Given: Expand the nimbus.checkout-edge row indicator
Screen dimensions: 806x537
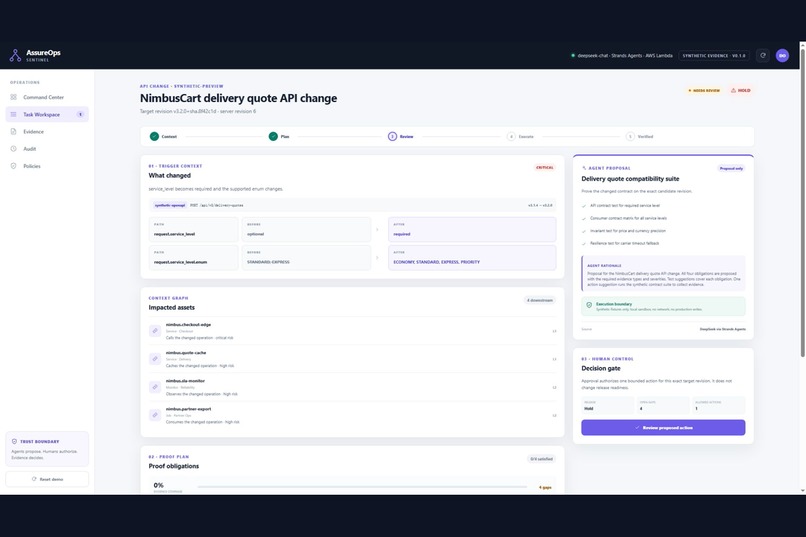Looking at the screenshot, I should pyautogui.click(x=554, y=331).
